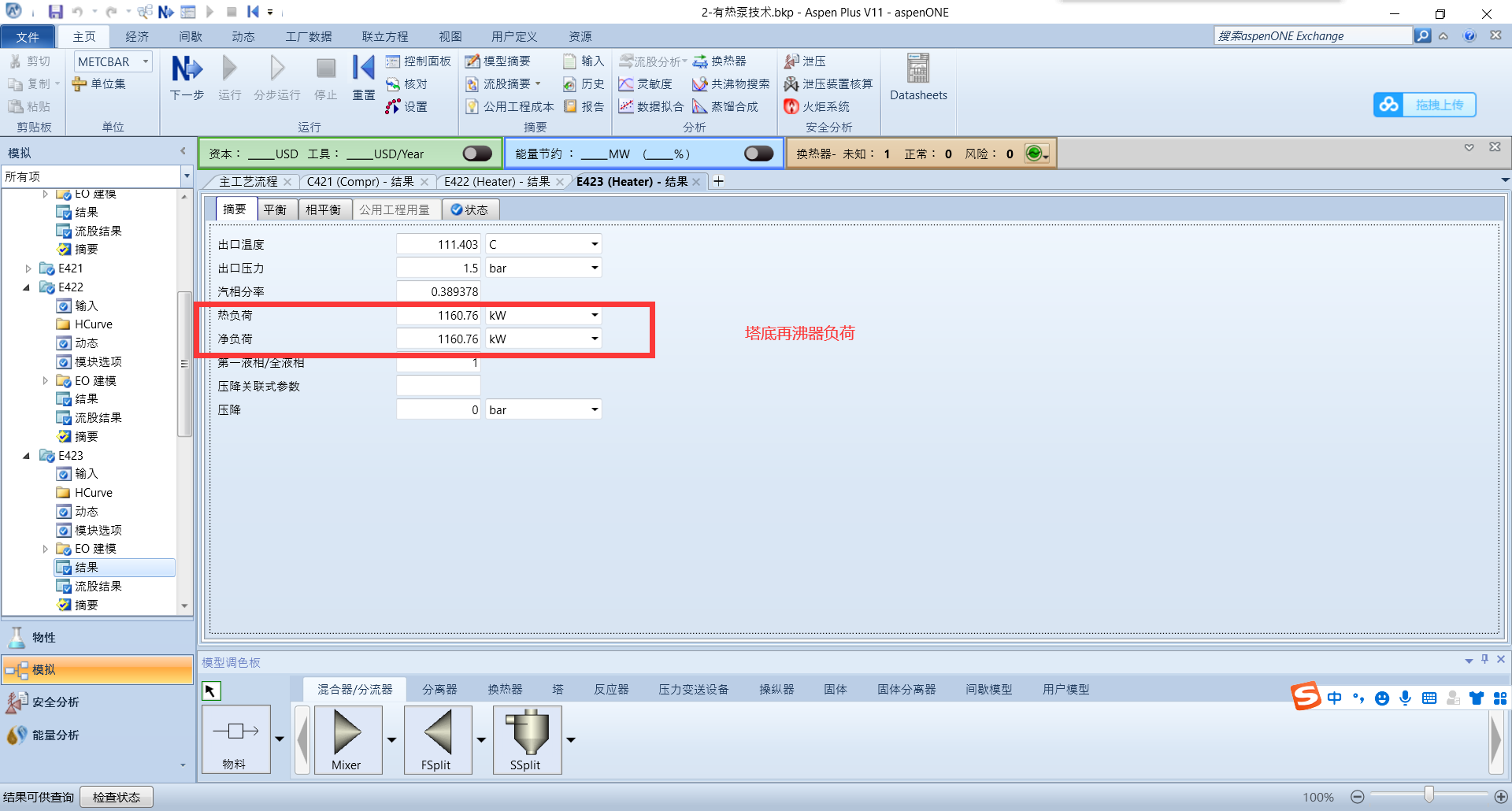Open the Datasheets tool
This screenshot has height=811, width=1512.
[918, 77]
